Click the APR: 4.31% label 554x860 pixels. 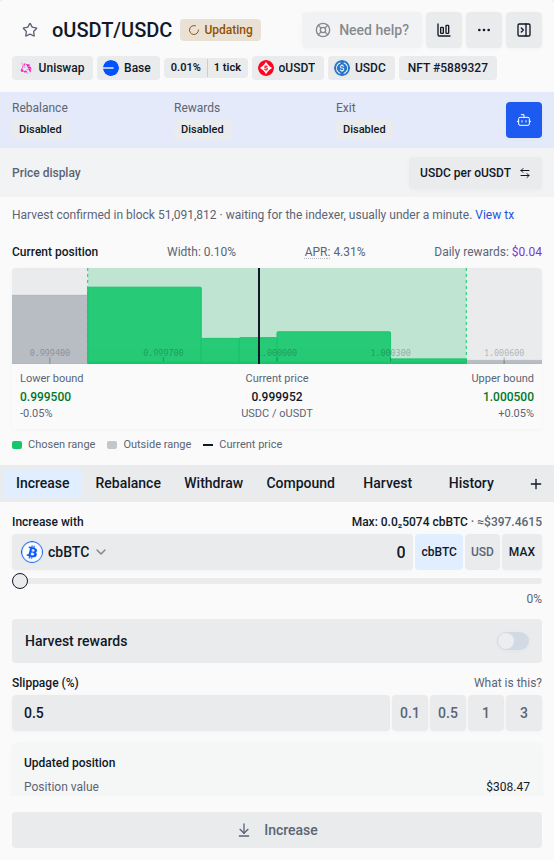(335, 252)
